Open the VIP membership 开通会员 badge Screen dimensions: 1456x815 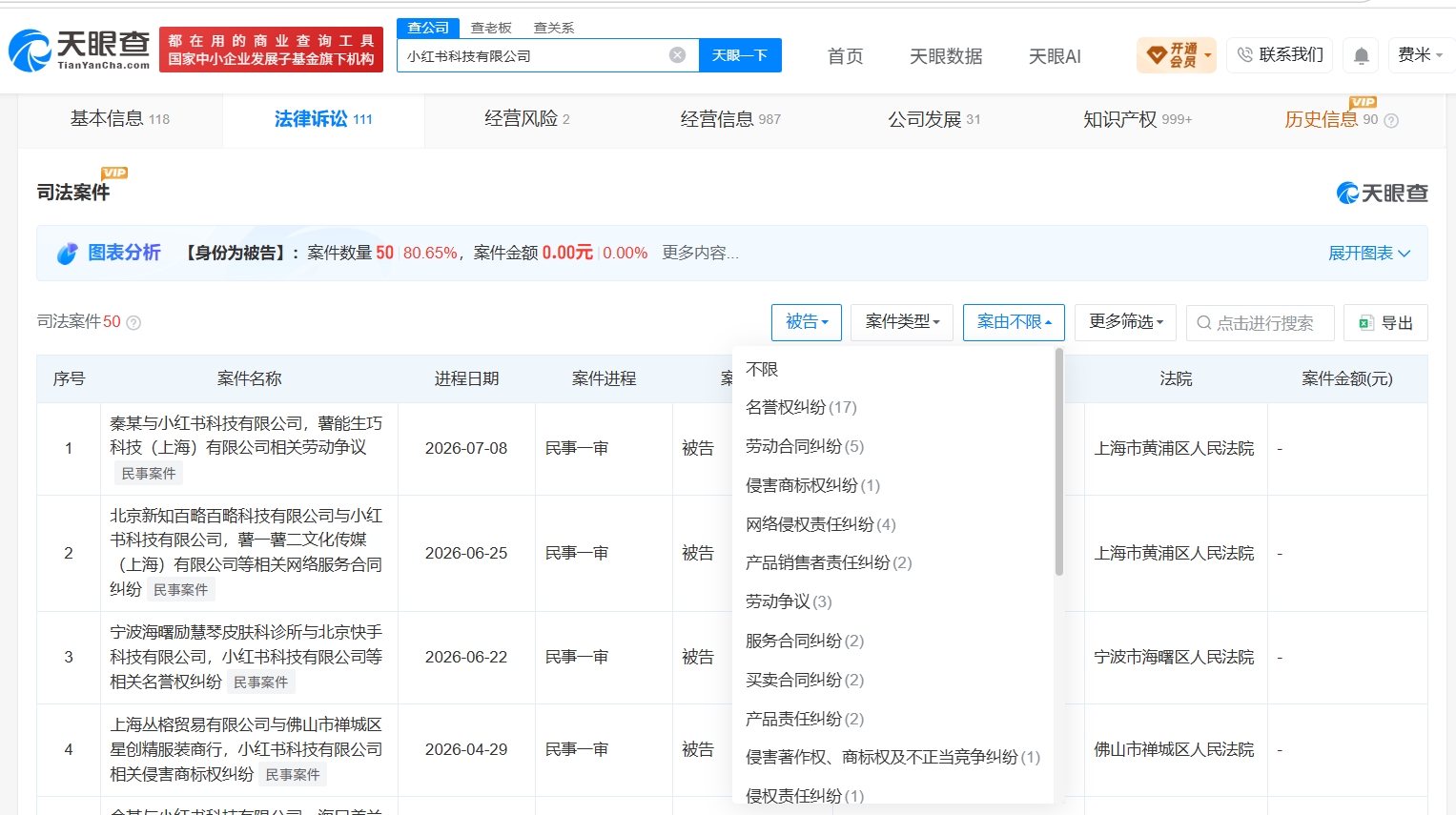tap(1176, 55)
